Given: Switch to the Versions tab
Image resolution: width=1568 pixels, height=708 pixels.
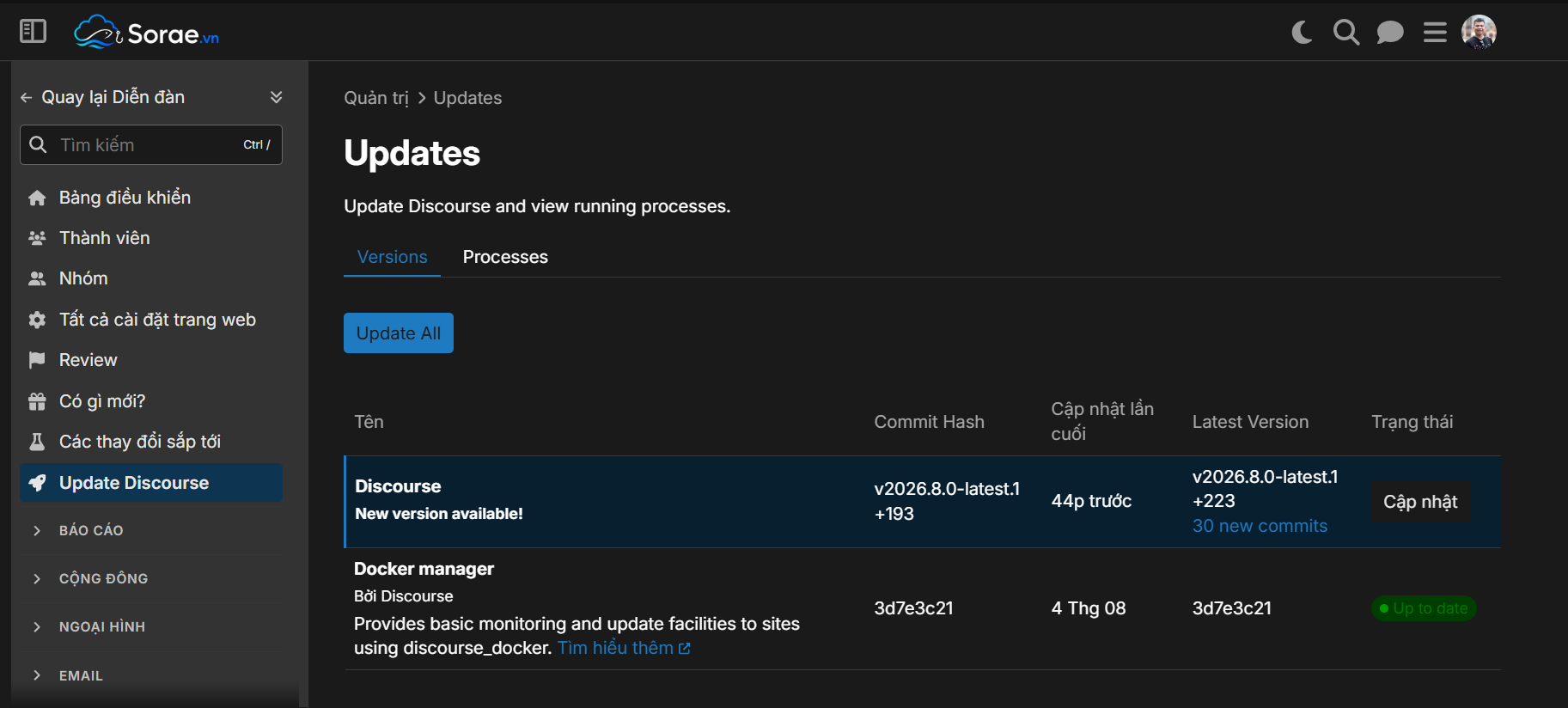Looking at the screenshot, I should (x=392, y=257).
